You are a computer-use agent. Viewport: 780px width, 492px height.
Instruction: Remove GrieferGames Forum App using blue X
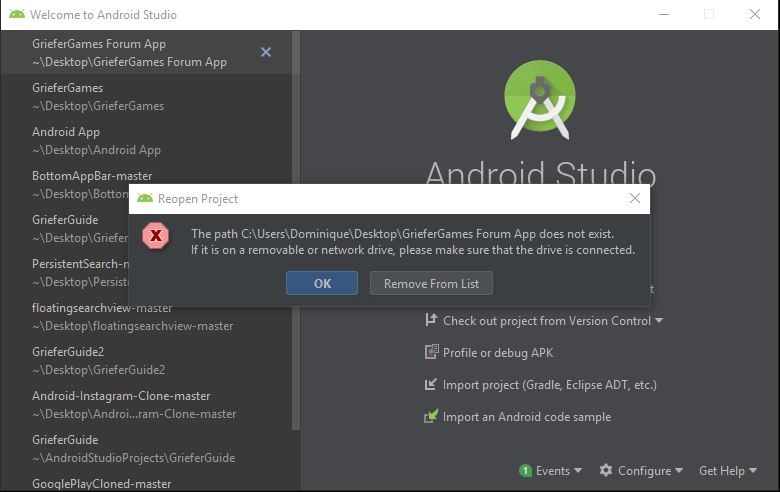pyautogui.click(x=266, y=52)
